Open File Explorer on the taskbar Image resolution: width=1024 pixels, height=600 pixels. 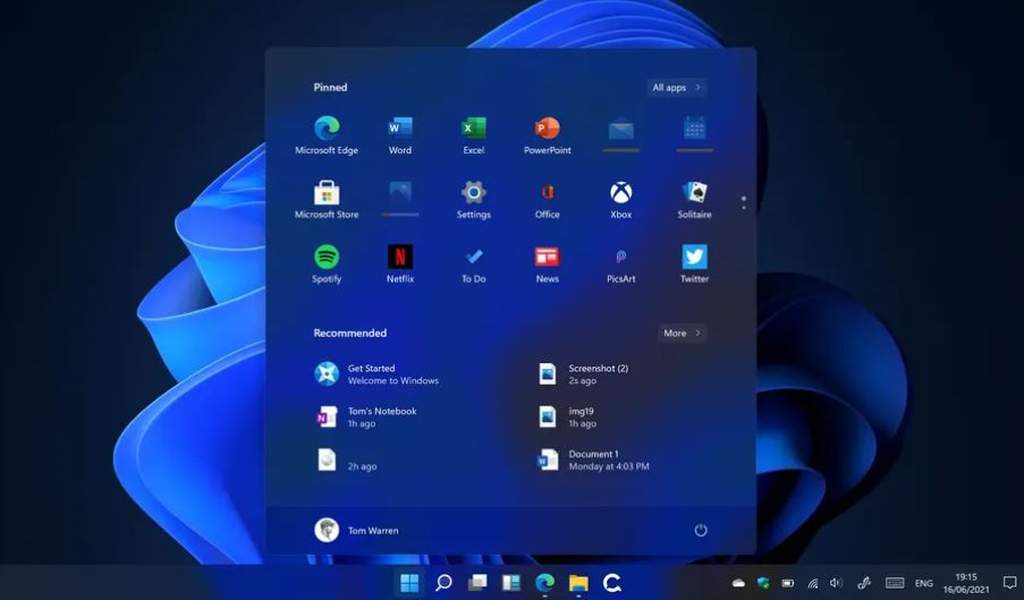pyautogui.click(x=579, y=582)
